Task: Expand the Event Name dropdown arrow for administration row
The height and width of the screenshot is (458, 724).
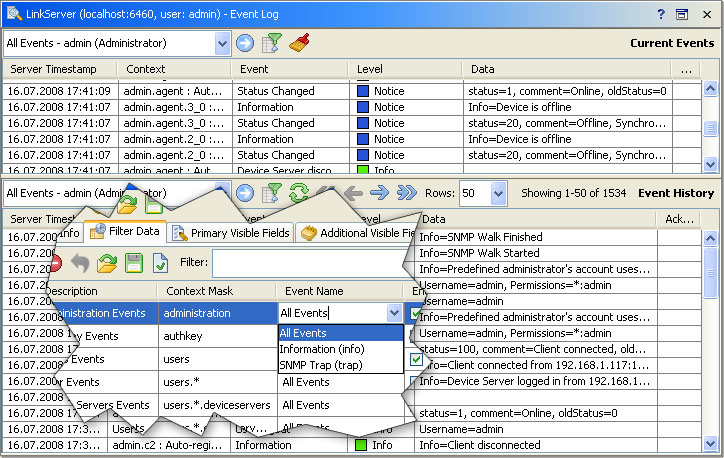Action: [x=394, y=313]
